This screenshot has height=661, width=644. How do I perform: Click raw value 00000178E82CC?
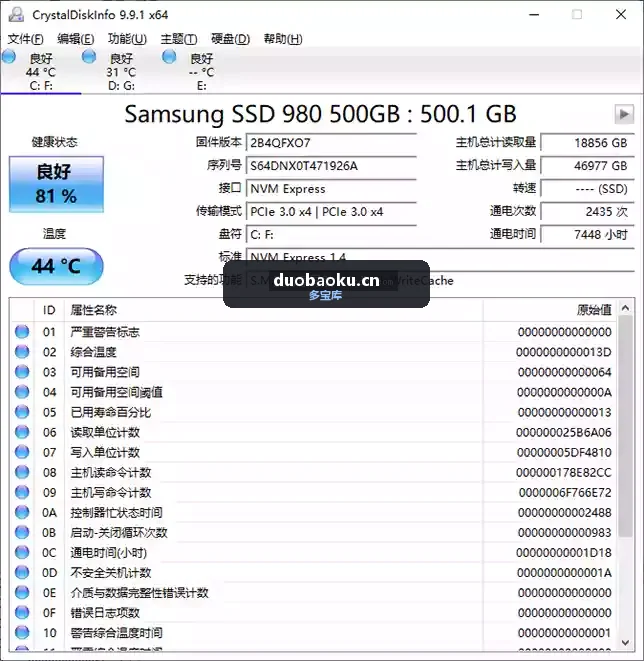tap(564, 473)
